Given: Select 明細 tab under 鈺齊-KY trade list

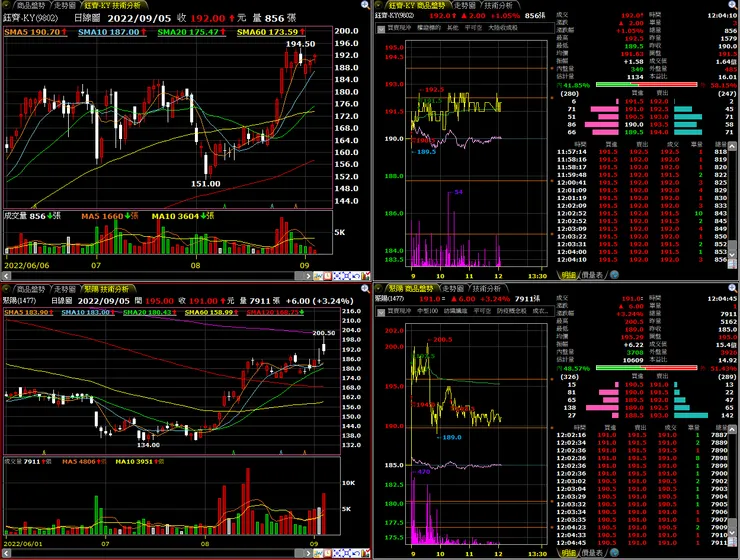Looking at the screenshot, I should point(568,275).
